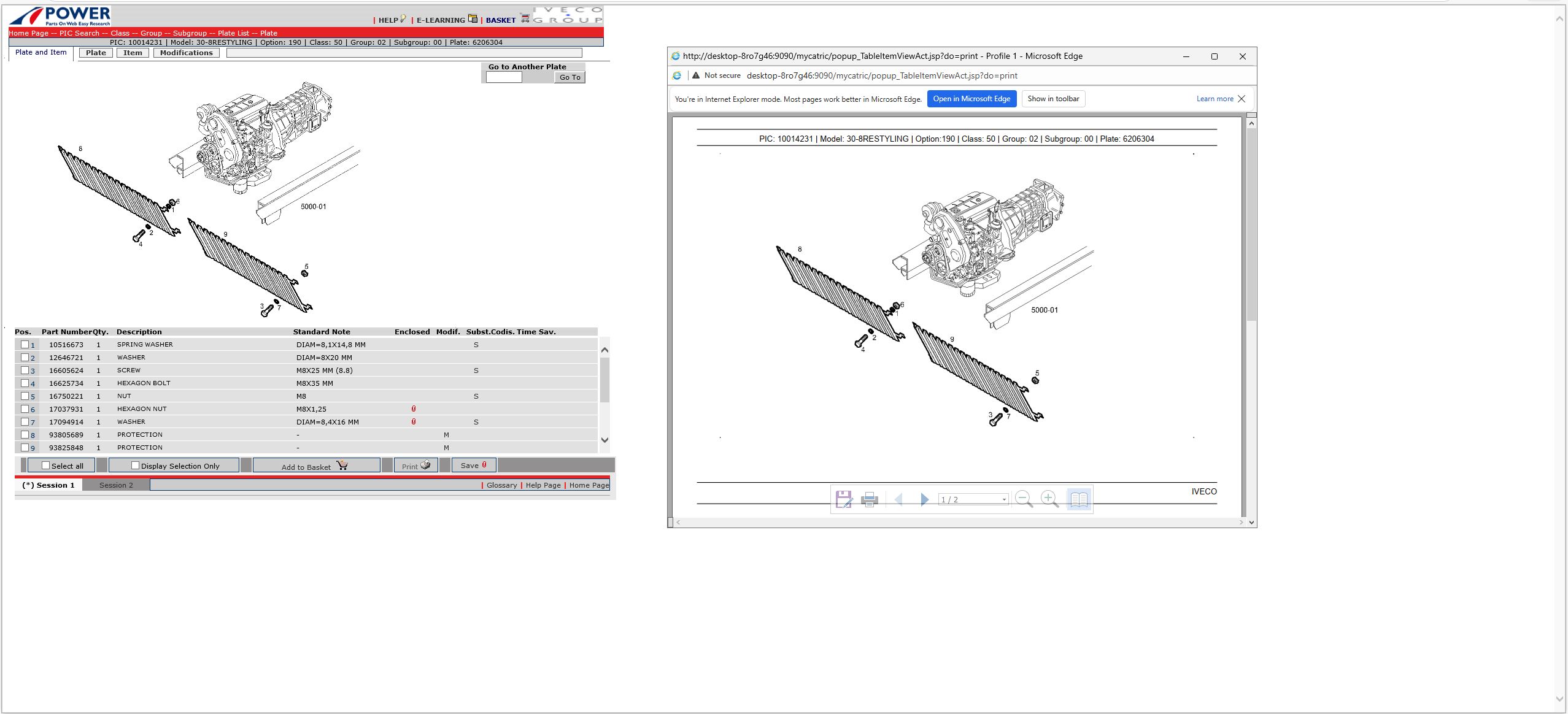Open the E-LEARNING book icon

coord(473,18)
